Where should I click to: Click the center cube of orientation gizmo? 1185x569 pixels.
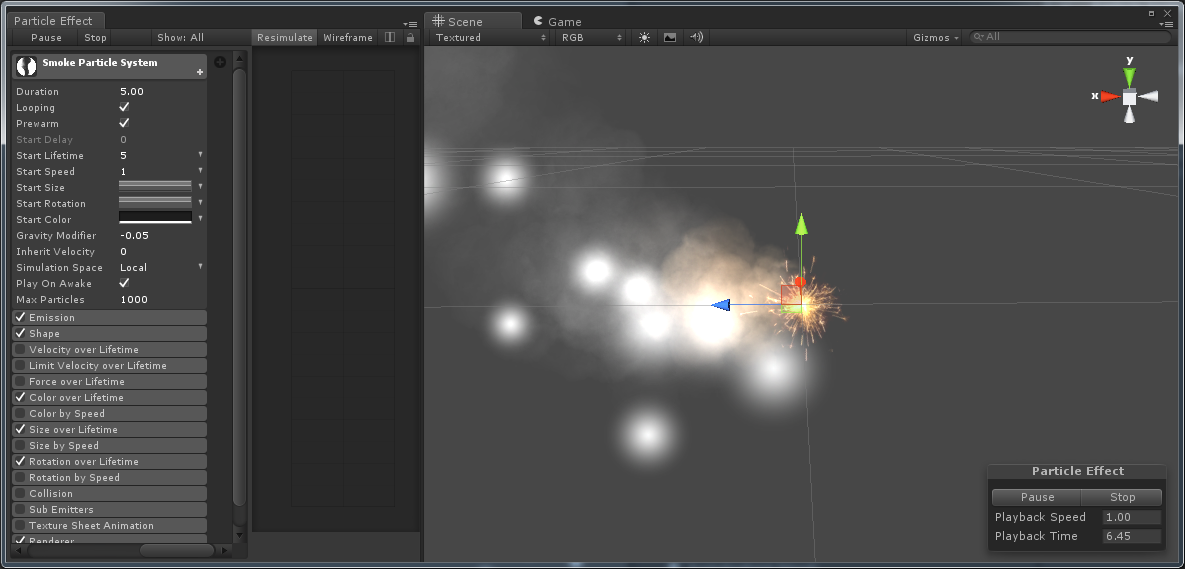tap(1129, 97)
